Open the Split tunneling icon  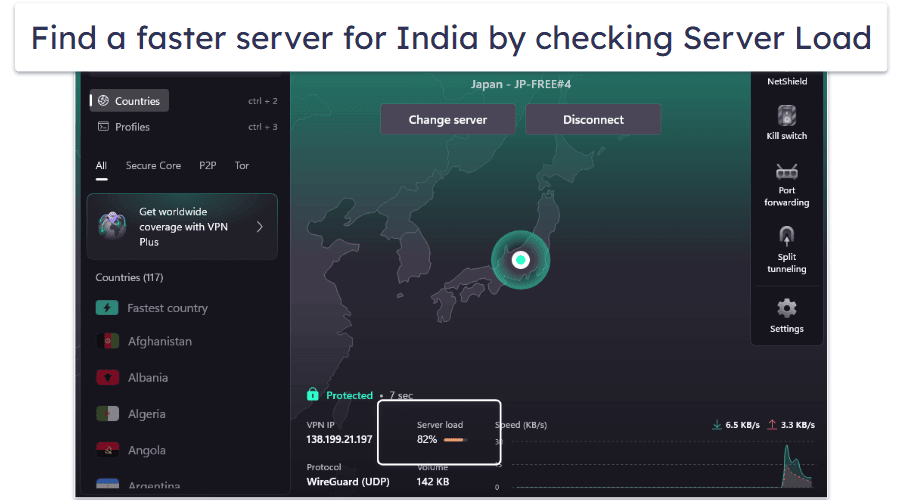click(x=787, y=236)
